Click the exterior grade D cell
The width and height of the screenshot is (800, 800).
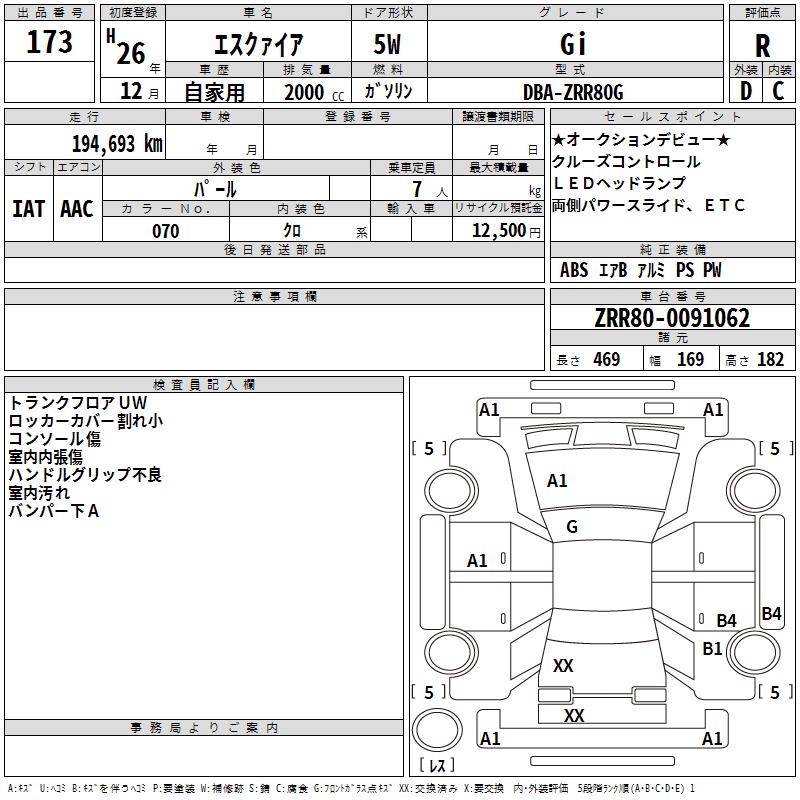(746, 90)
